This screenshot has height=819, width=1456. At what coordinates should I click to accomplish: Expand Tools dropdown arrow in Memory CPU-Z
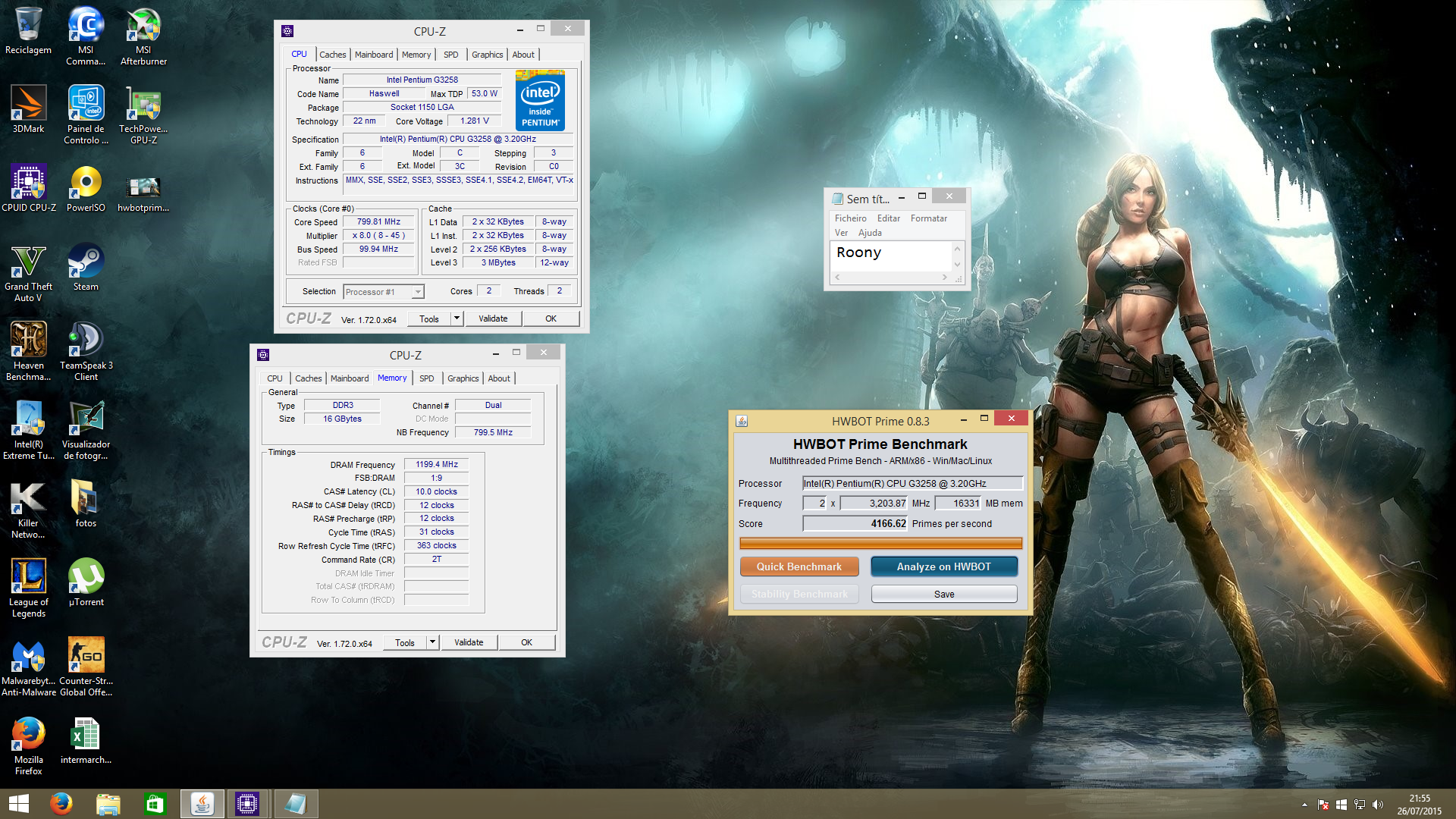point(433,642)
